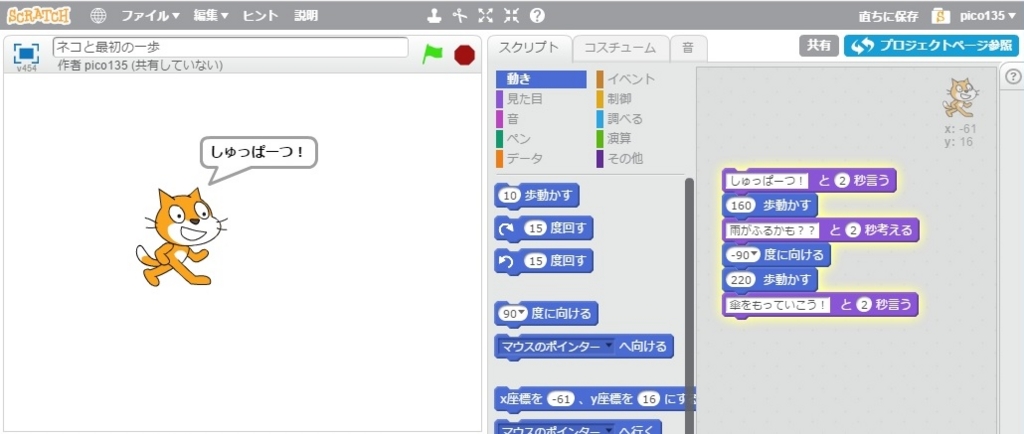Image resolution: width=1024 pixels, height=434 pixels.
Task: Click the 10 field in 歩動かす palette block
Action: click(511, 196)
